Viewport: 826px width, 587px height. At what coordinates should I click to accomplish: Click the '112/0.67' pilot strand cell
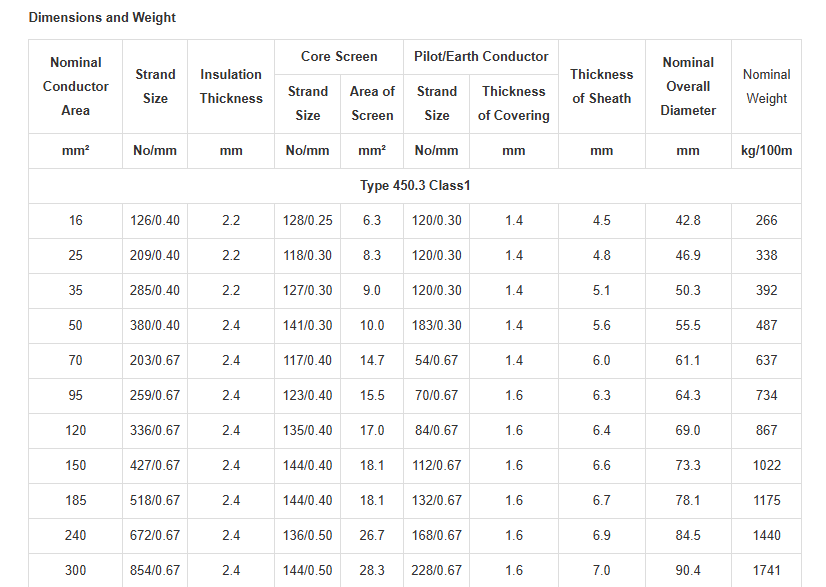[x=437, y=465]
